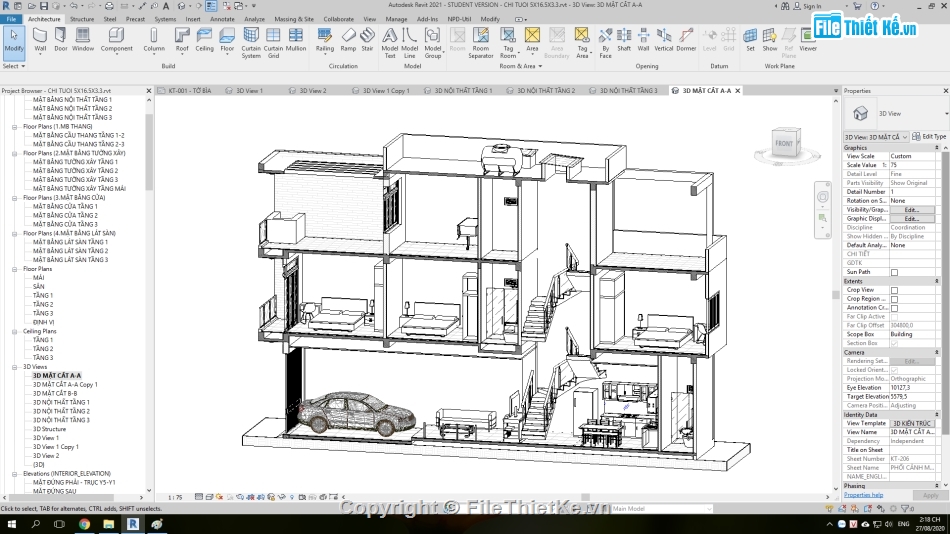Click Edit button for Visibility/Graphics
This screenshot has width=950, height=534.
(911, 210)
